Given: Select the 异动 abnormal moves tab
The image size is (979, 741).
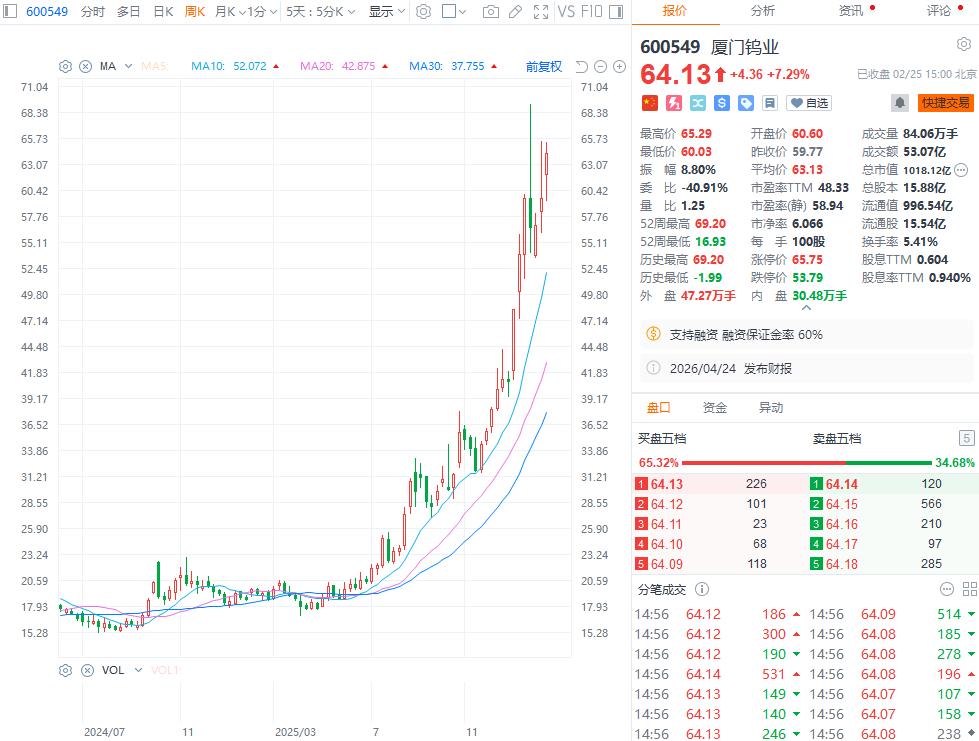Looking at the screenshot, I should click(770, 408).
